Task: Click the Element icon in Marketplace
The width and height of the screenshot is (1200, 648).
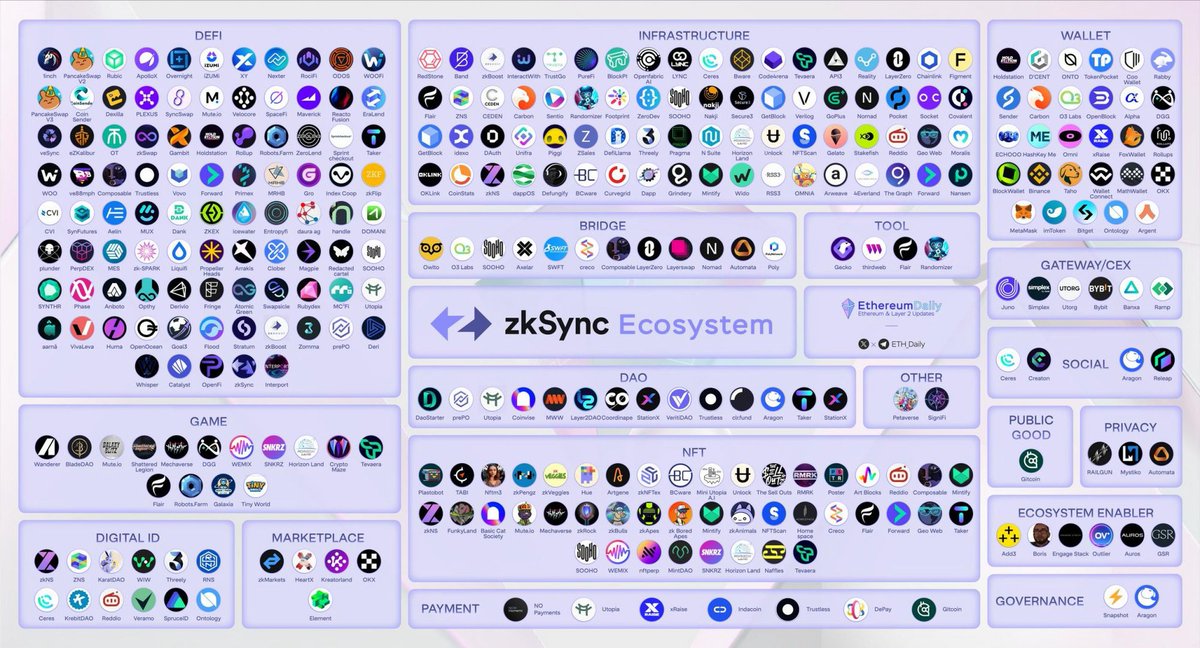Action: click(320, 601)
